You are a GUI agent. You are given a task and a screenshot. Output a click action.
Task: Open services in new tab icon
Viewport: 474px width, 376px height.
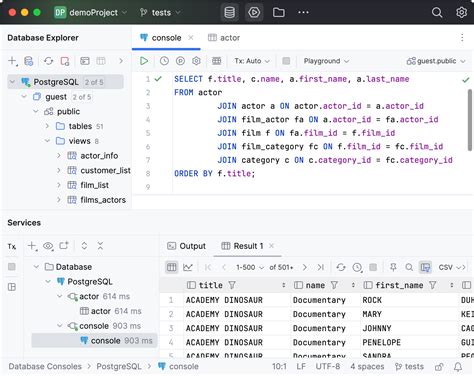64,246
